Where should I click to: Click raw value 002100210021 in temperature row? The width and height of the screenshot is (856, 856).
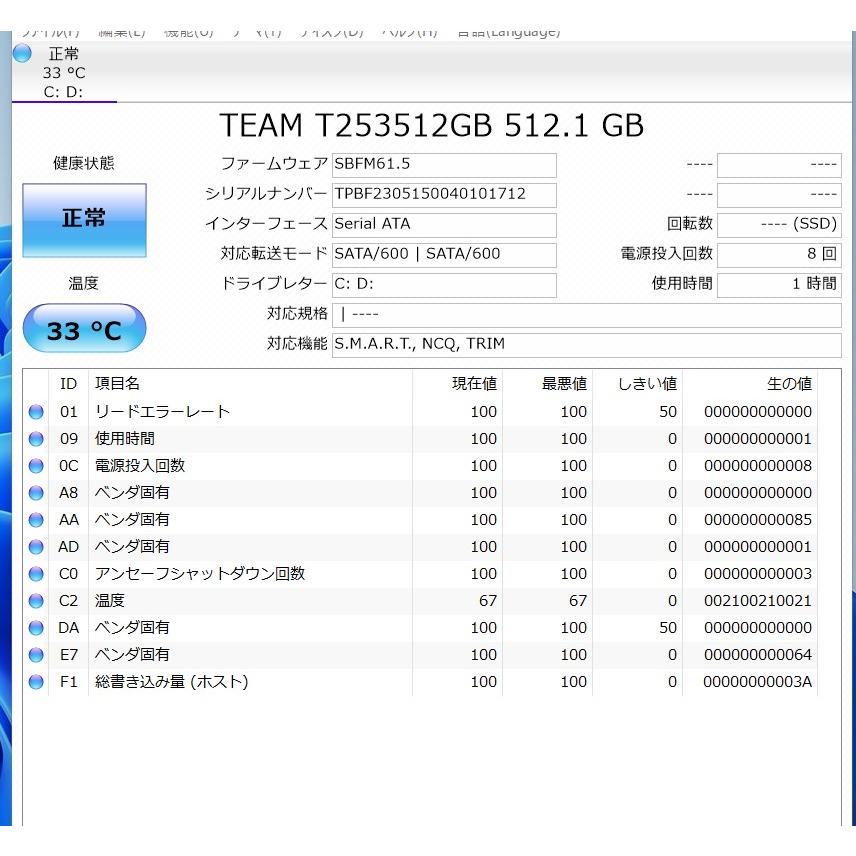click(758, 601)
